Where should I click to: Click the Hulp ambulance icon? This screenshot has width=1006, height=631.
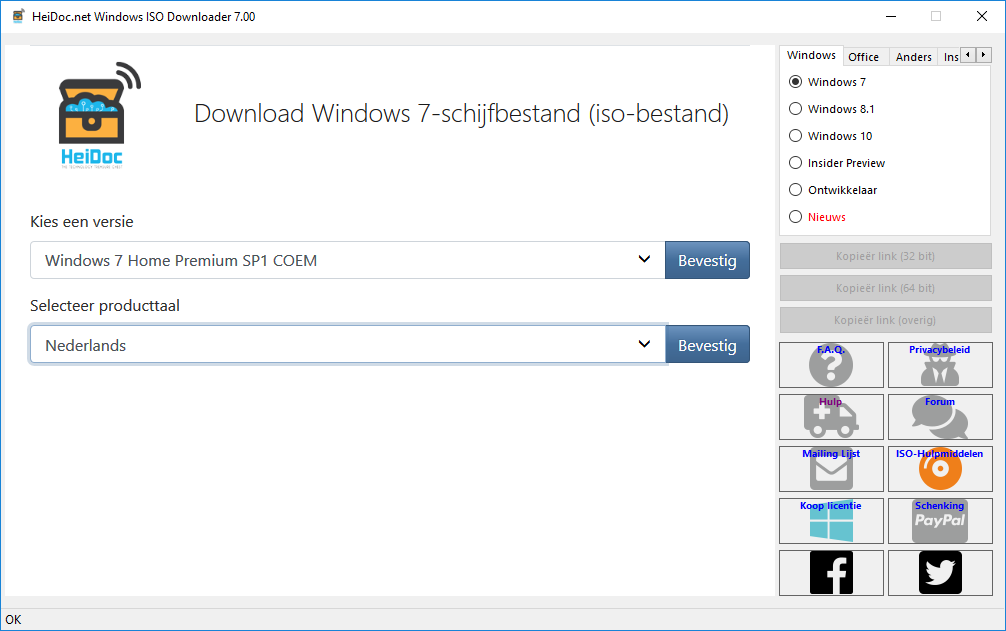[x=831, y=417]
